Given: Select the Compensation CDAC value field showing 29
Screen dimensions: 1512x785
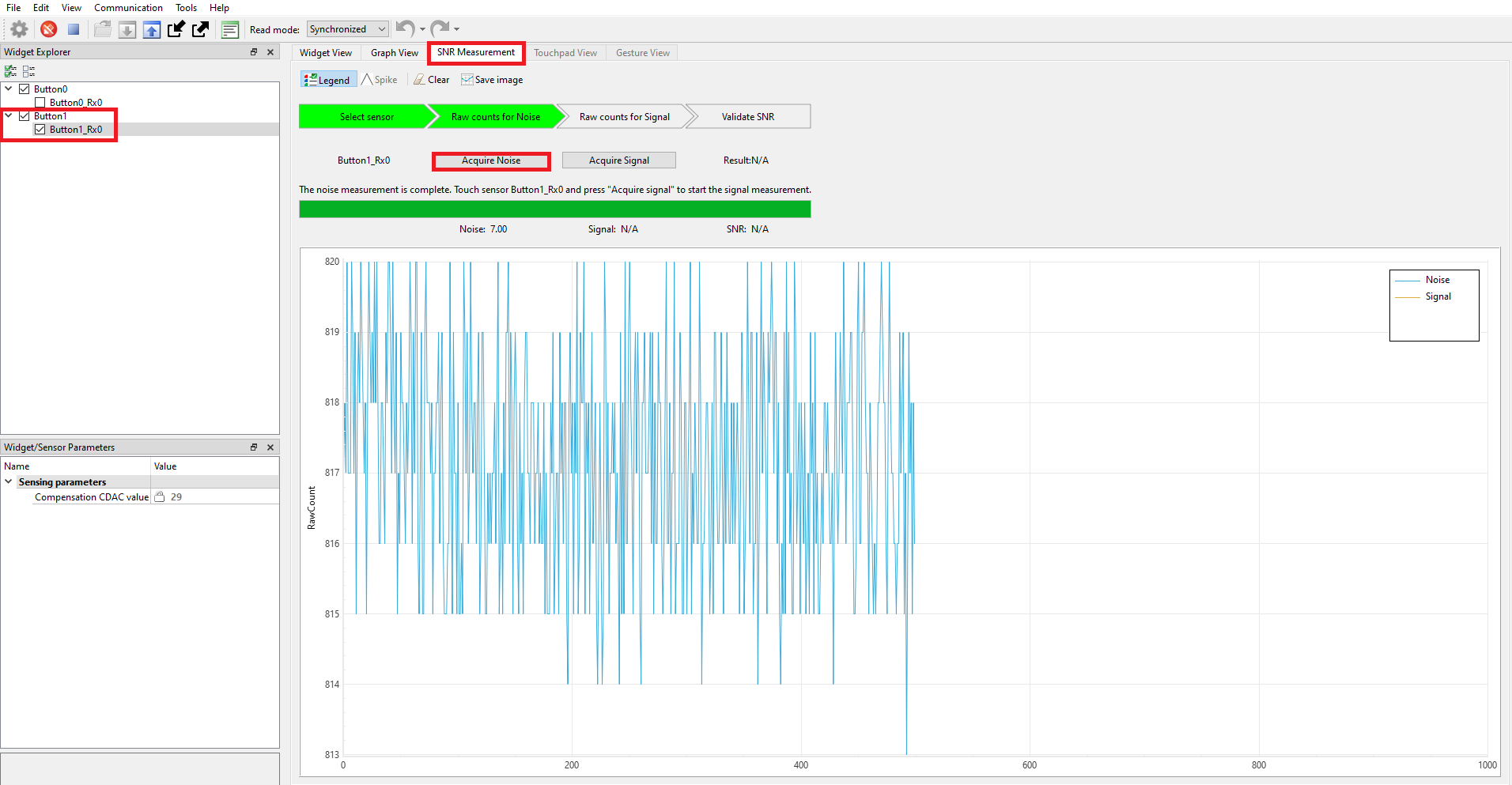Looking at the screenshot, I should [x=215, y=497].
